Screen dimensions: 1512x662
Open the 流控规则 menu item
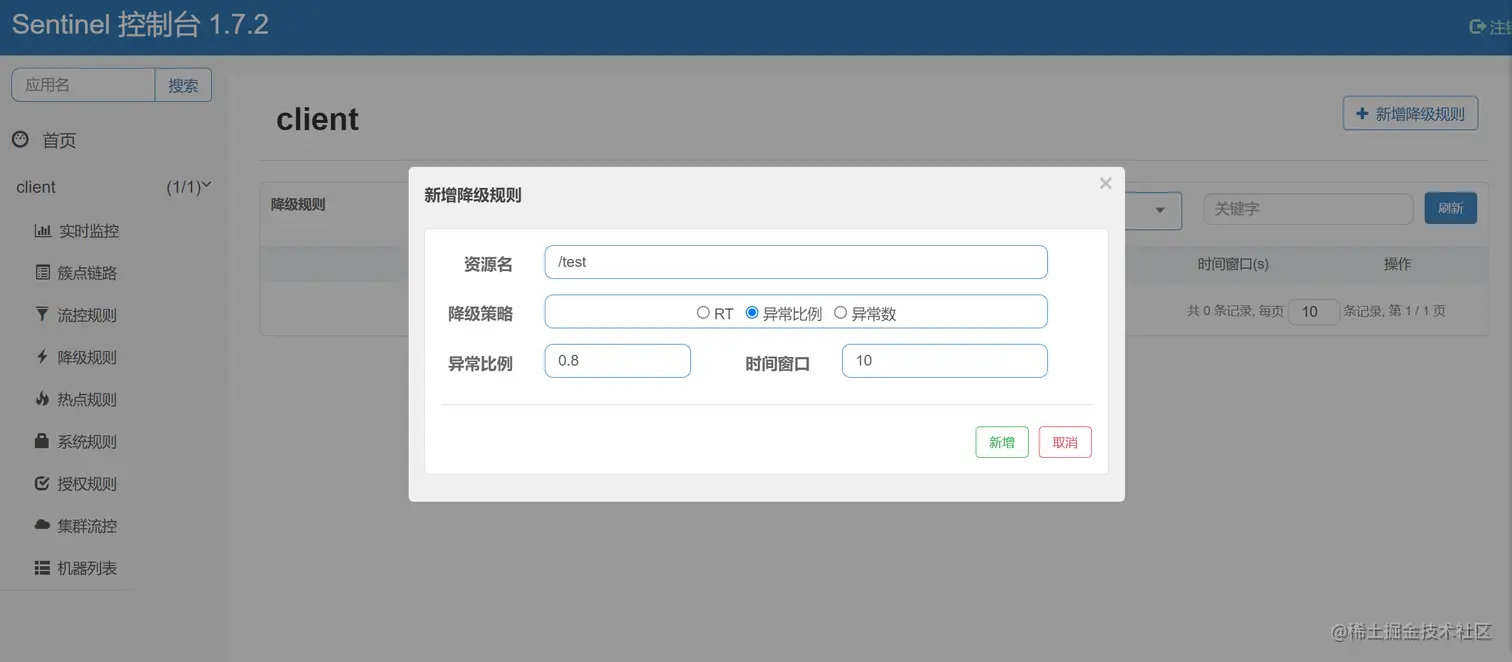click(88, 315)
